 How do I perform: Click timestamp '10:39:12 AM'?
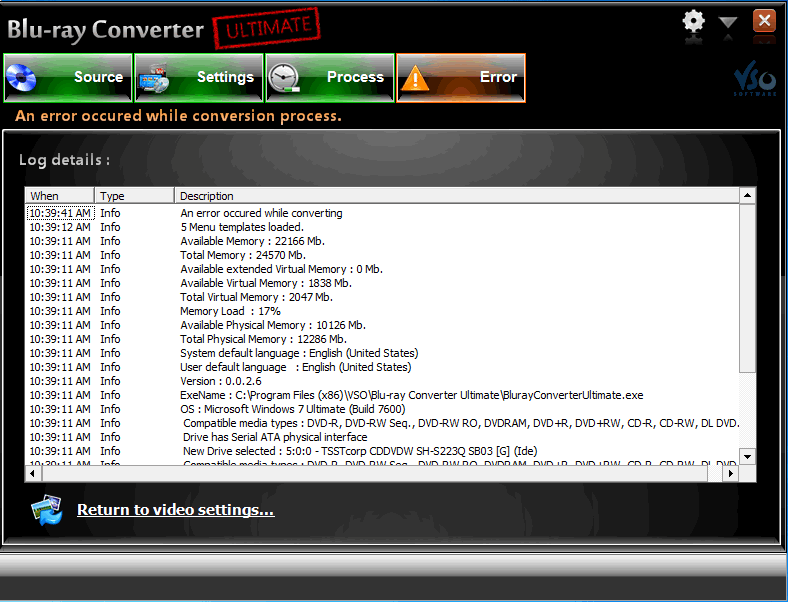coord(60,227)
